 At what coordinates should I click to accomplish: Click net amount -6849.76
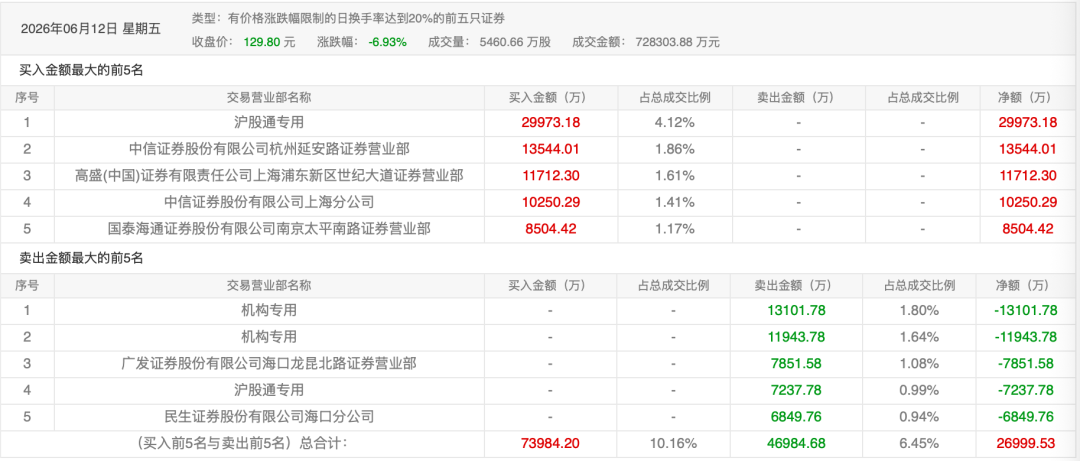[1026, 416]
